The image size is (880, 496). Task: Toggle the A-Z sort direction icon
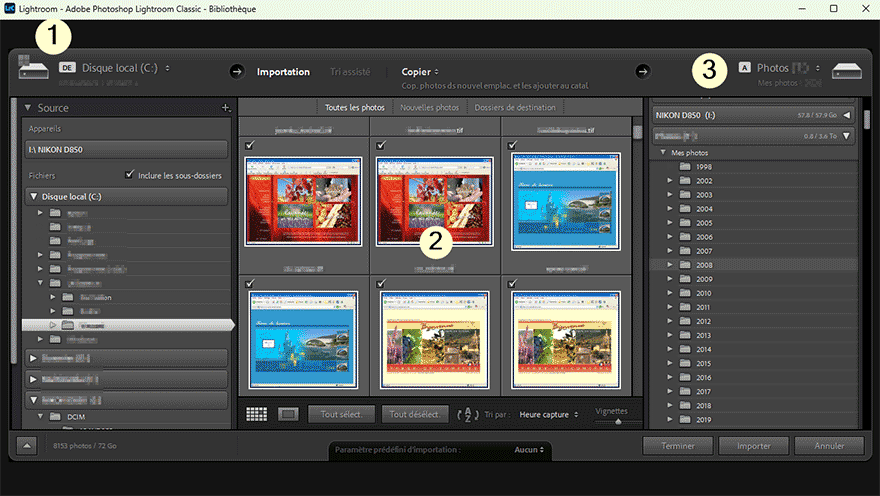click(x=468, y=415)
